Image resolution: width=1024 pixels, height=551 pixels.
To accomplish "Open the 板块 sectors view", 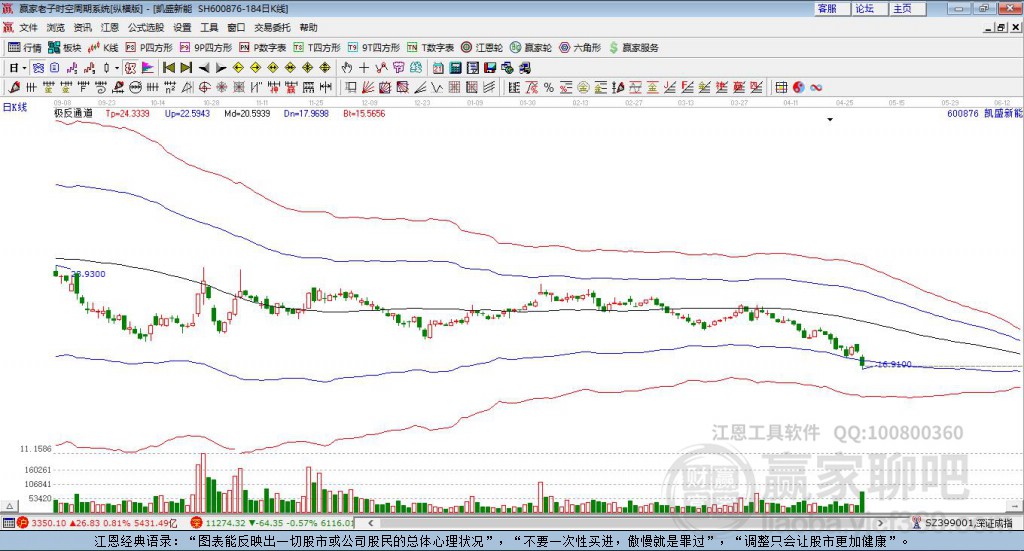I will click(x=65, y=48).
